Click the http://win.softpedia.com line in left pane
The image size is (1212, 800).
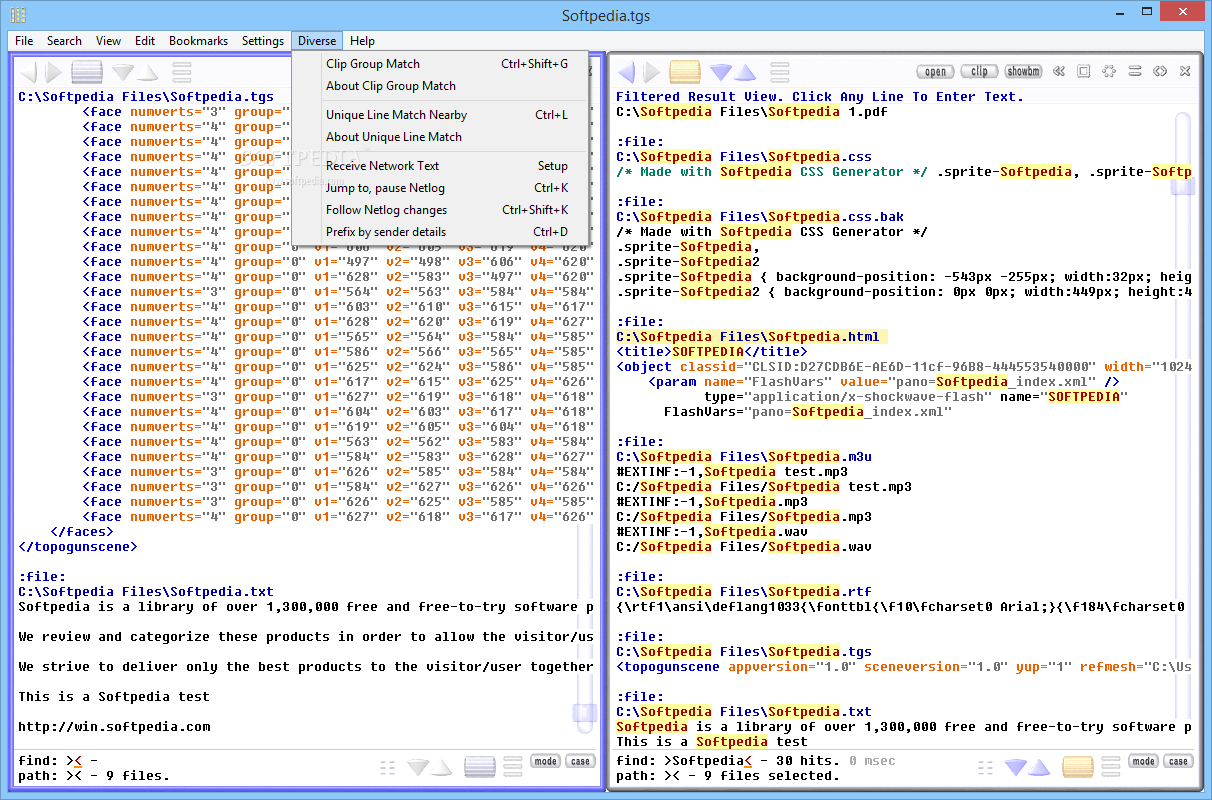(x=114, y=727)
